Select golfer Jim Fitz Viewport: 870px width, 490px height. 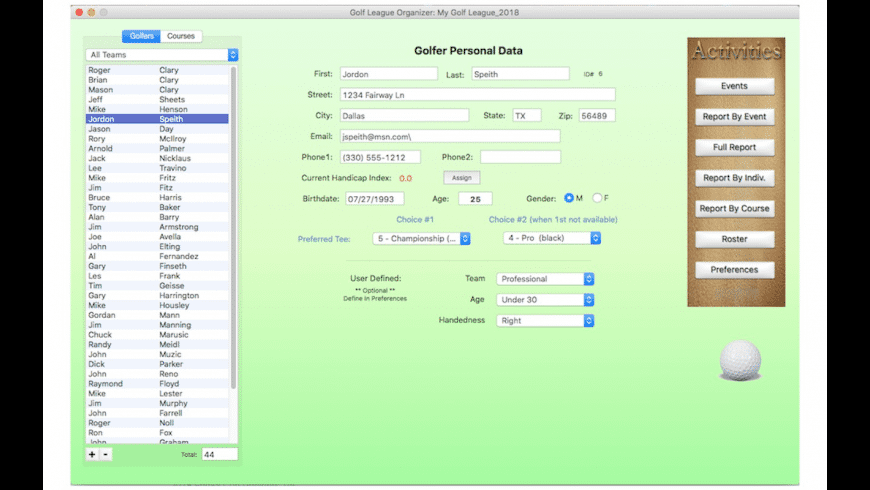pos(157,188)
